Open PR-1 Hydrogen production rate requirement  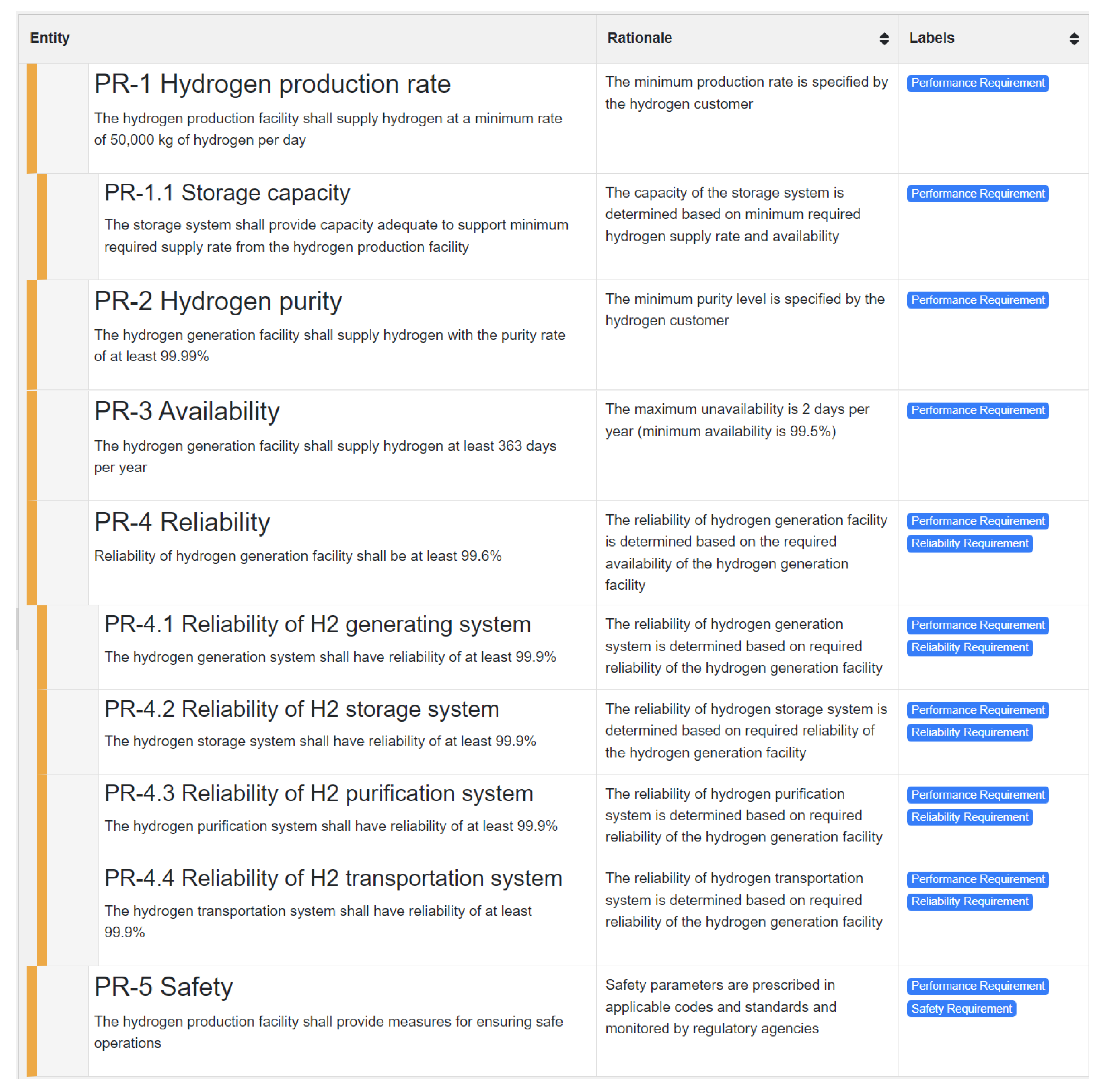(x=272, y=84)
